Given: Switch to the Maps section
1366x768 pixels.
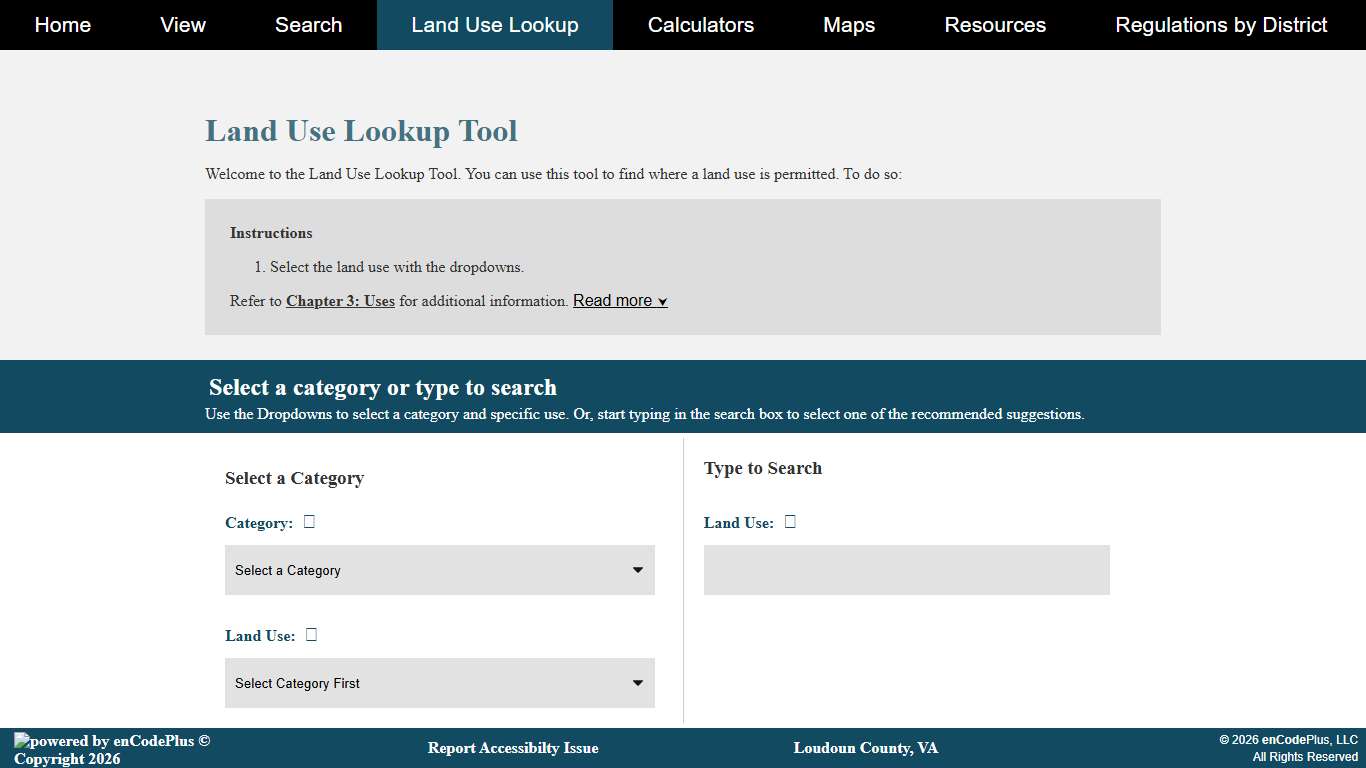Looking at the screenshot, I should pos(848,25).
